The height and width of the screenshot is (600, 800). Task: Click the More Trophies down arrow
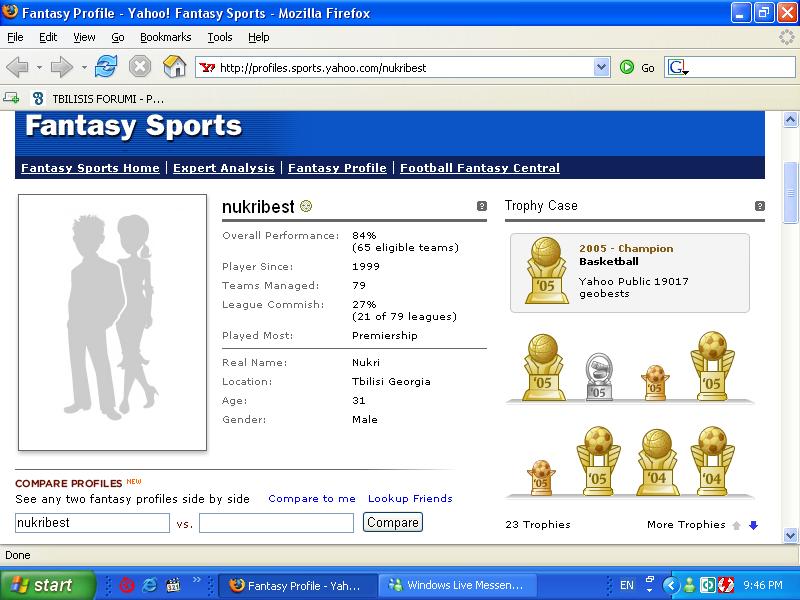[754, 526]
